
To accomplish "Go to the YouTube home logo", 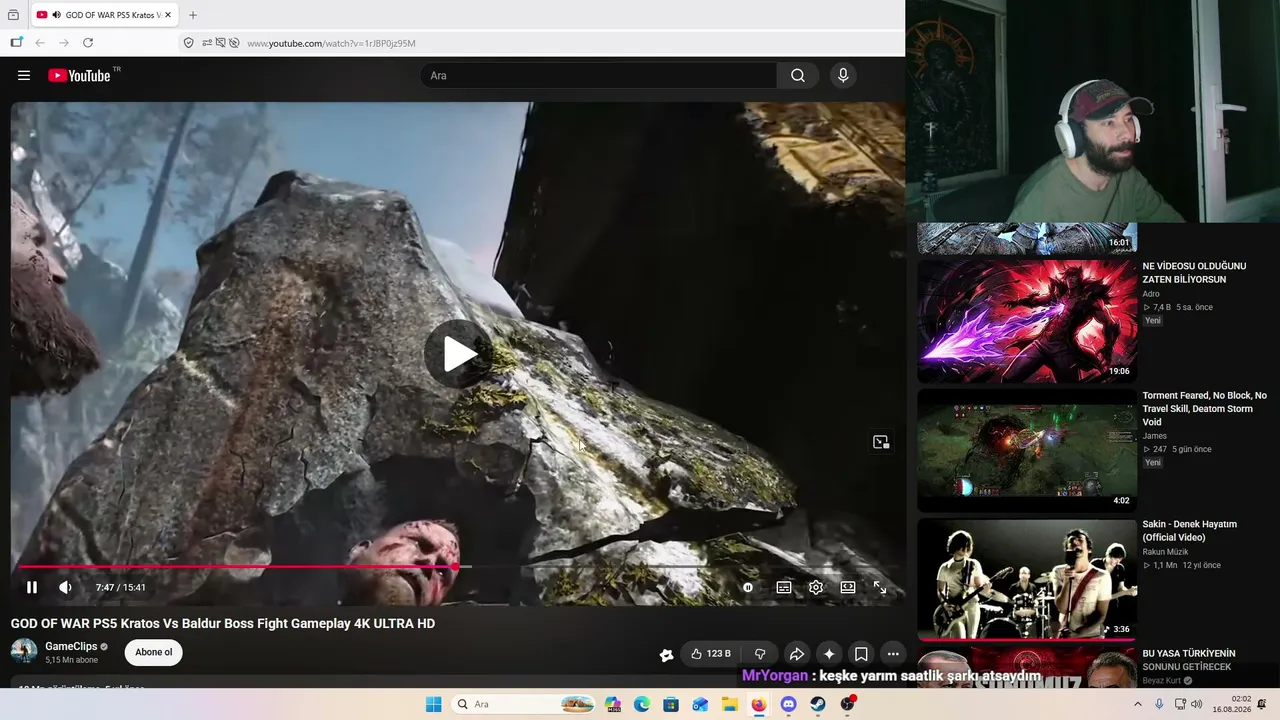I will coord(79,75).
